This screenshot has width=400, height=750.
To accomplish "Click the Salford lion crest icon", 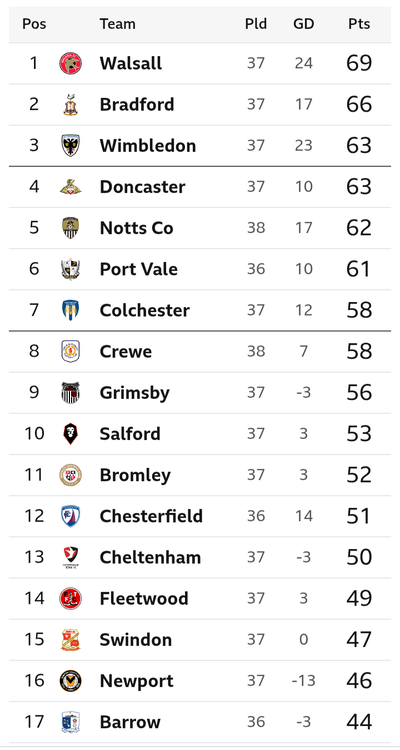I will (x=70, y=433).
